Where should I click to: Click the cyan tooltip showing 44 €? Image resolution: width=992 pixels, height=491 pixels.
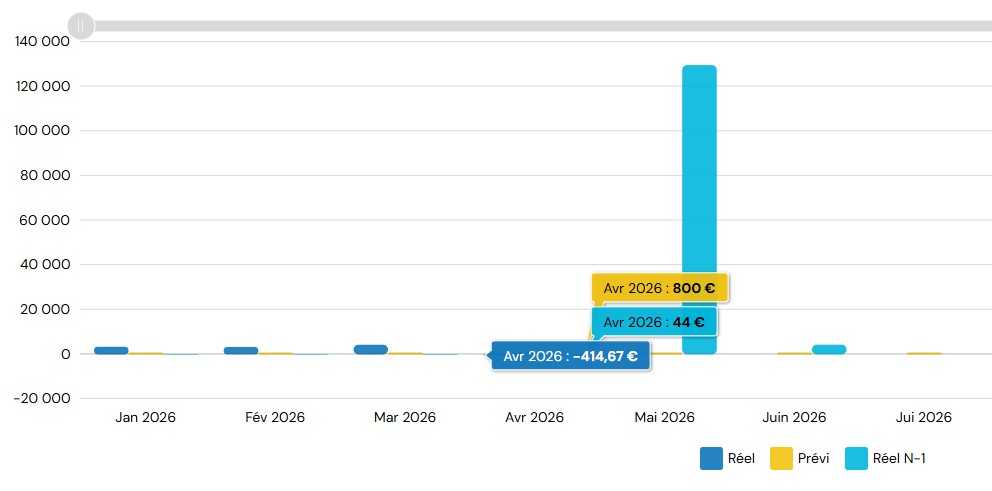coord(654,322)
